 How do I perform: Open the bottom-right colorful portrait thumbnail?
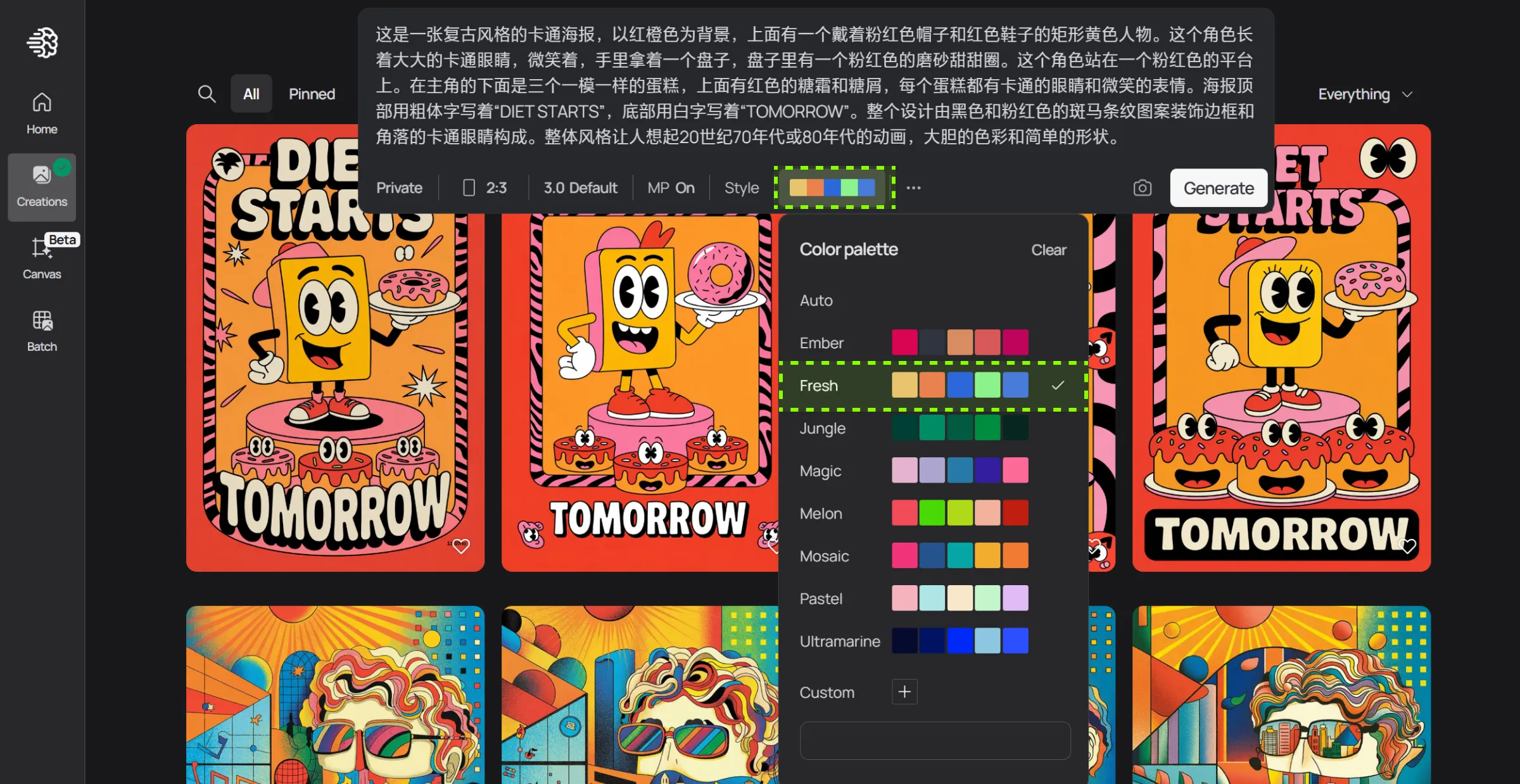1281,695
